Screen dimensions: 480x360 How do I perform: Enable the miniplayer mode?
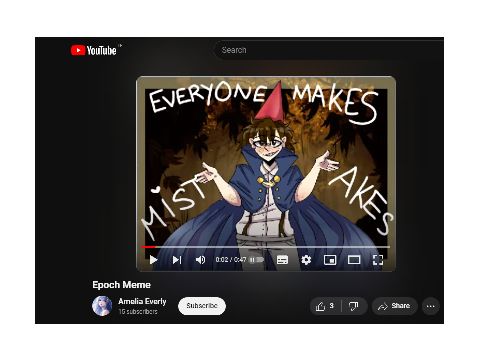pyautogui.click(x=330, y=260)
